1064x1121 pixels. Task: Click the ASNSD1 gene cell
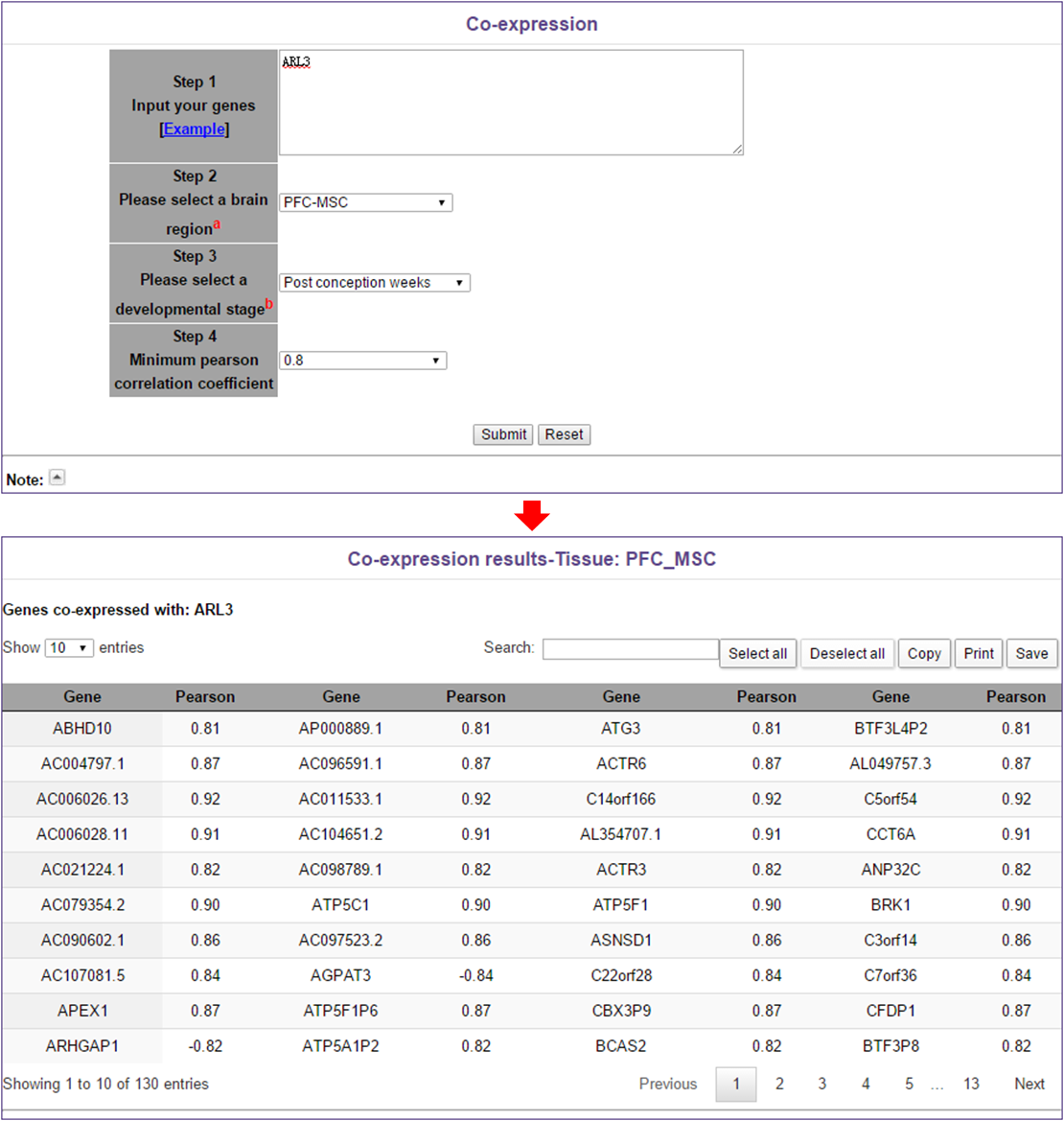point(621,940)
